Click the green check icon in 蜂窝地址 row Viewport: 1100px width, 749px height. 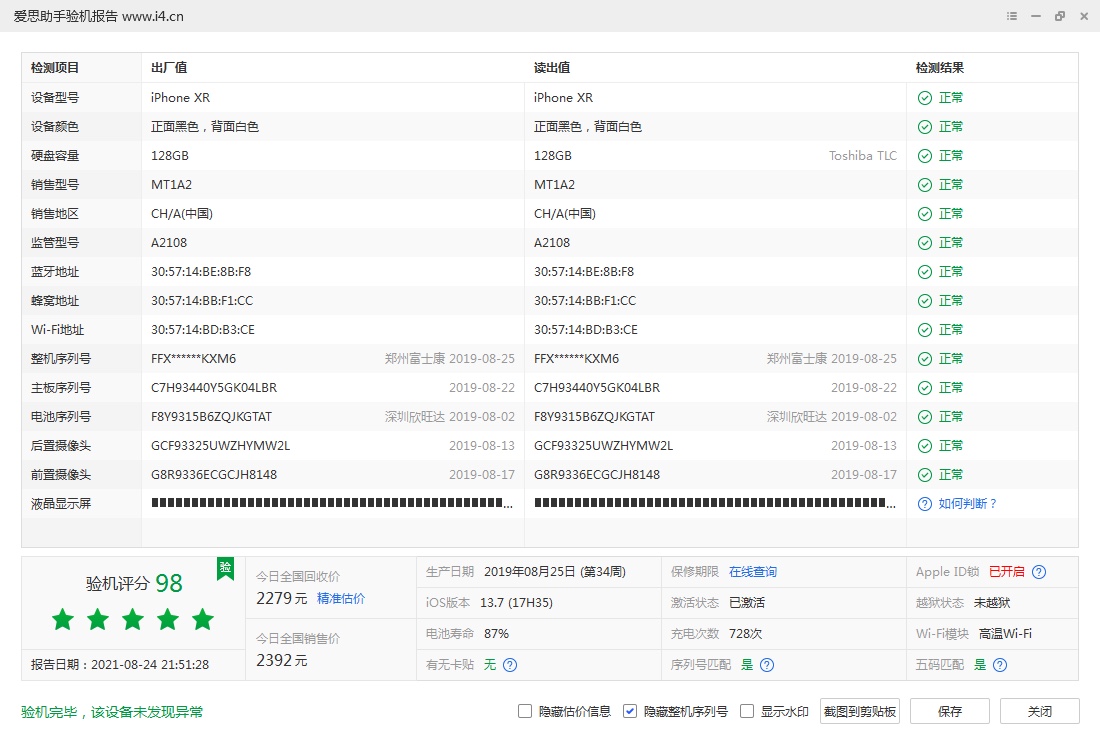(925, 301)
